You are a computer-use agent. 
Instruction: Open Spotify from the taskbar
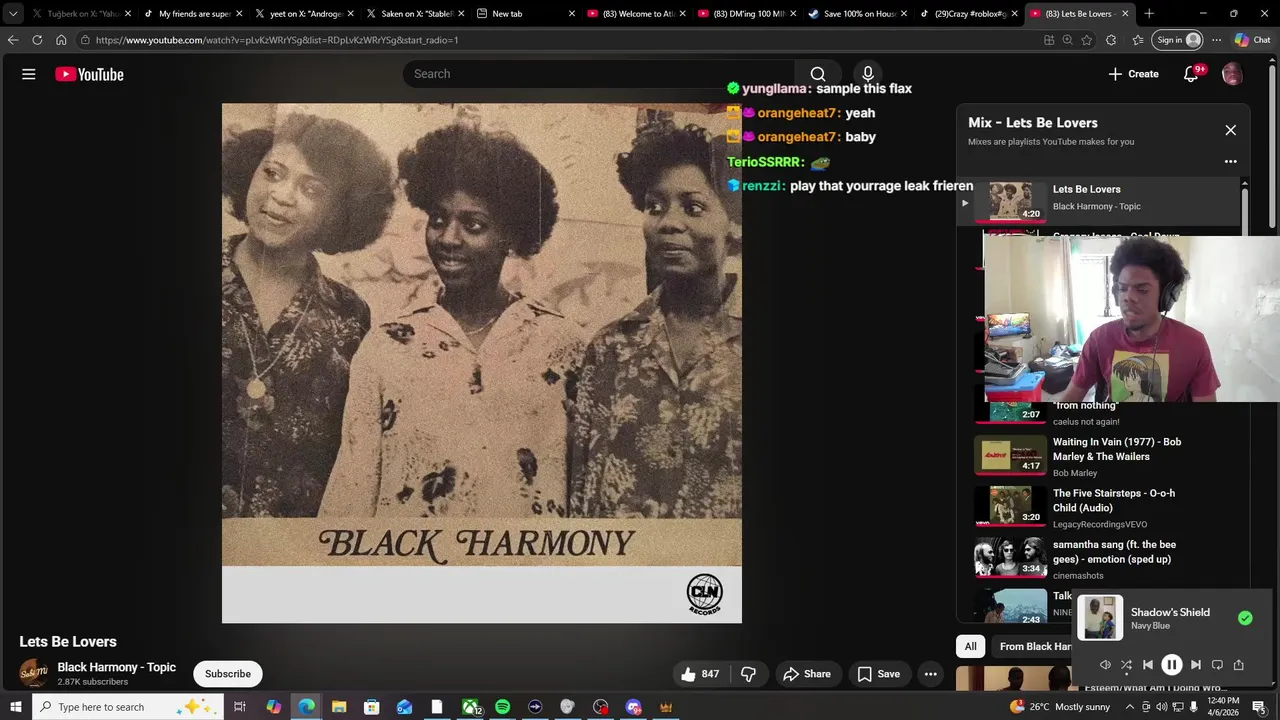(502, 707)
